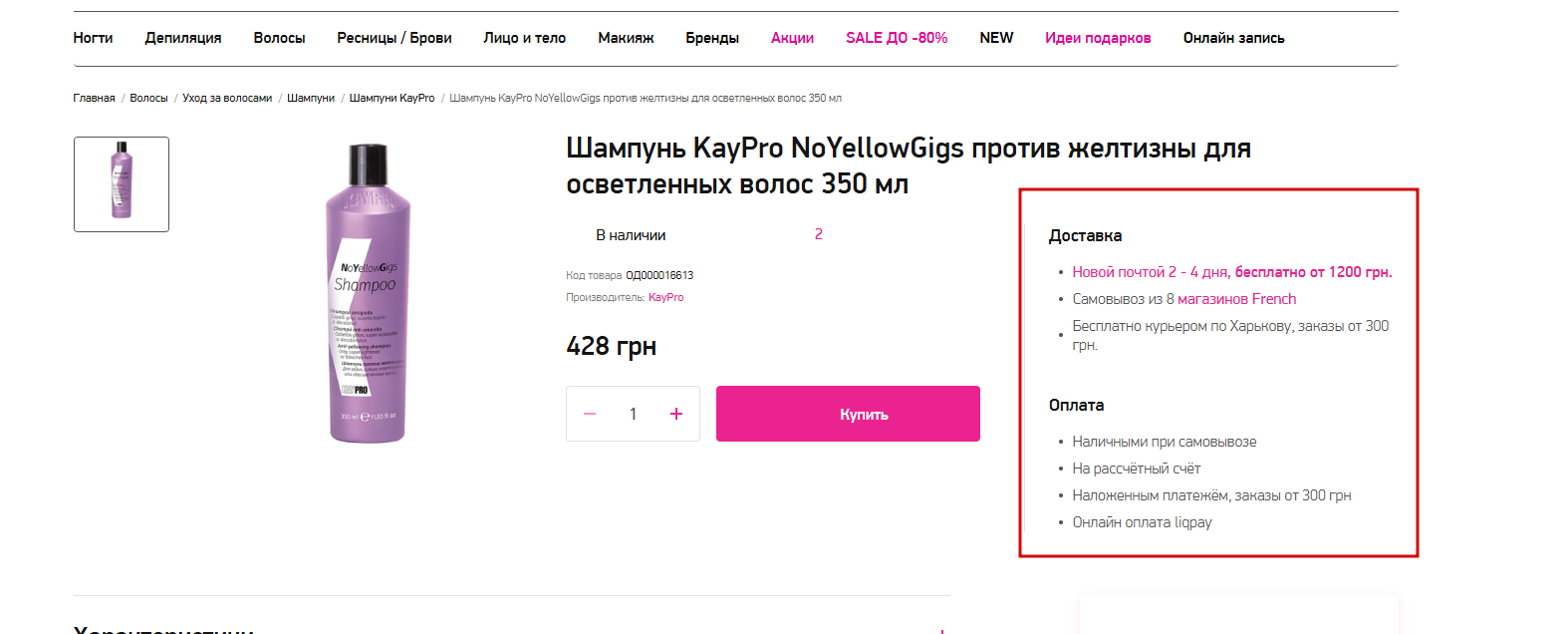Screen dimensions: 1568x634
Task: Increase quantity with the plus icon
Action: (676, 414)
